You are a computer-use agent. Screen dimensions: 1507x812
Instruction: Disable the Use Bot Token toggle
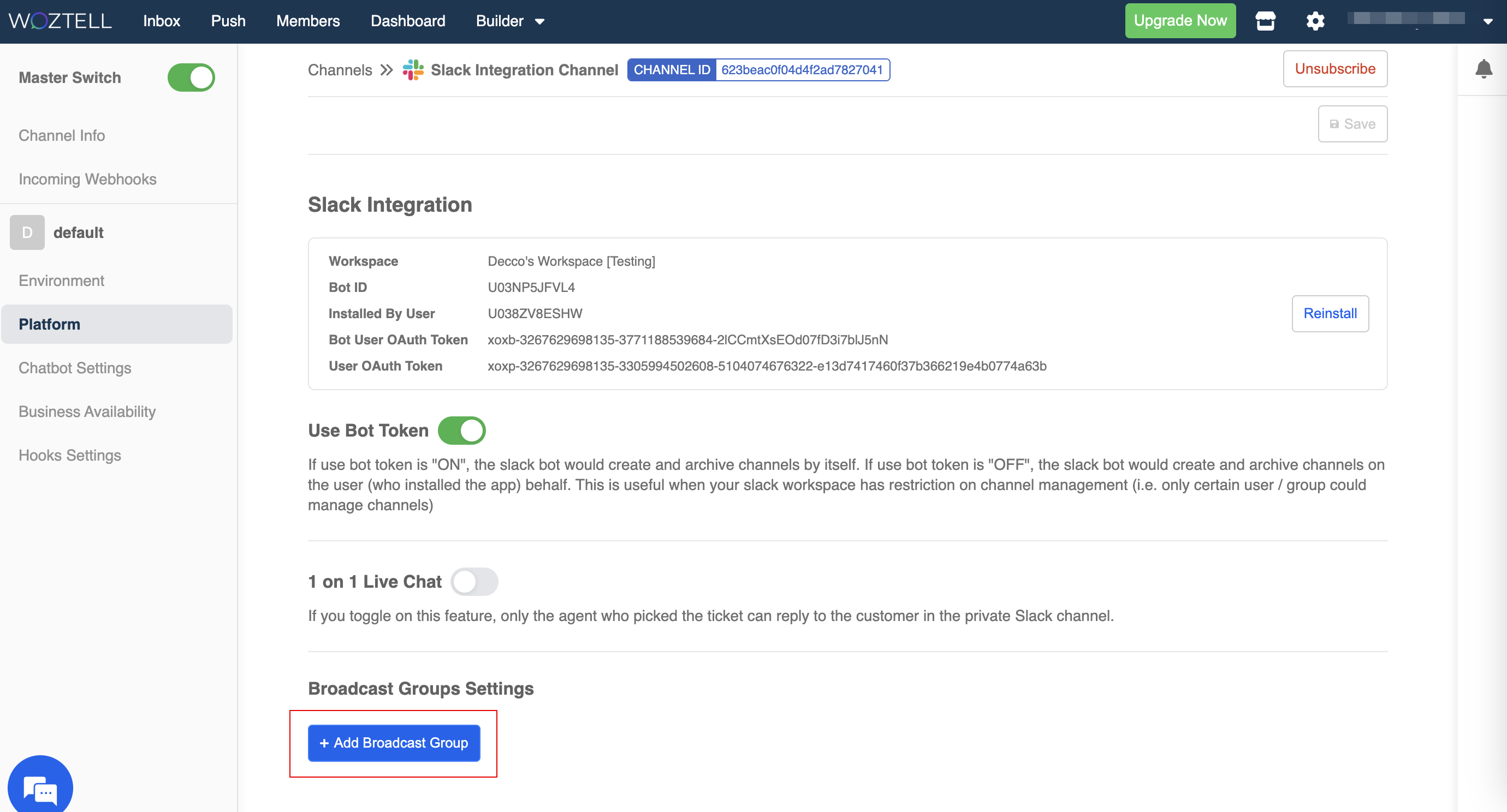[x=461, y=430]
